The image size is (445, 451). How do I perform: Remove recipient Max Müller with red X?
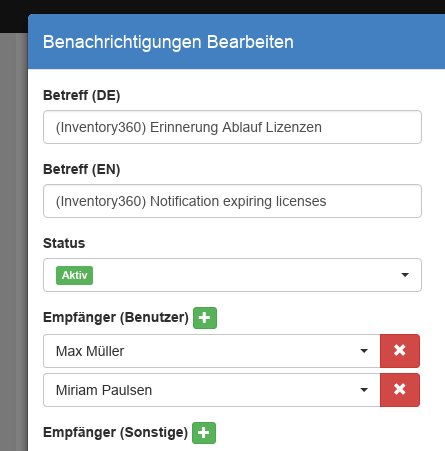tap(400, 351)
